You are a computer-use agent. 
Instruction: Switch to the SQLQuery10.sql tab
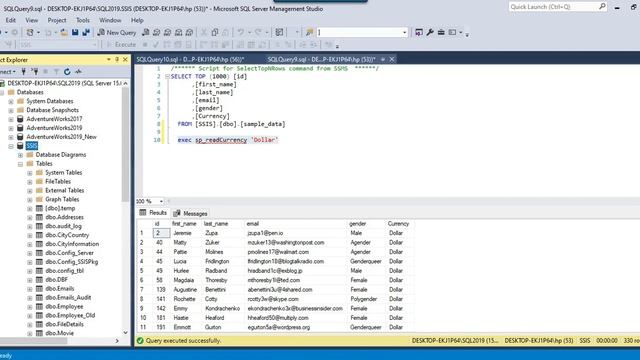pyautogui.click(x=190, y=59)
